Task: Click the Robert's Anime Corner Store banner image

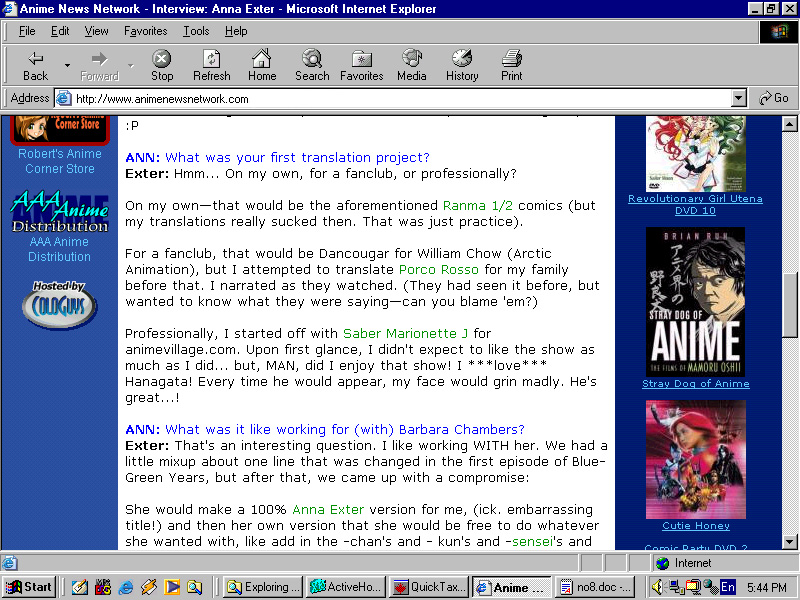Action: [x=60, y=130]
